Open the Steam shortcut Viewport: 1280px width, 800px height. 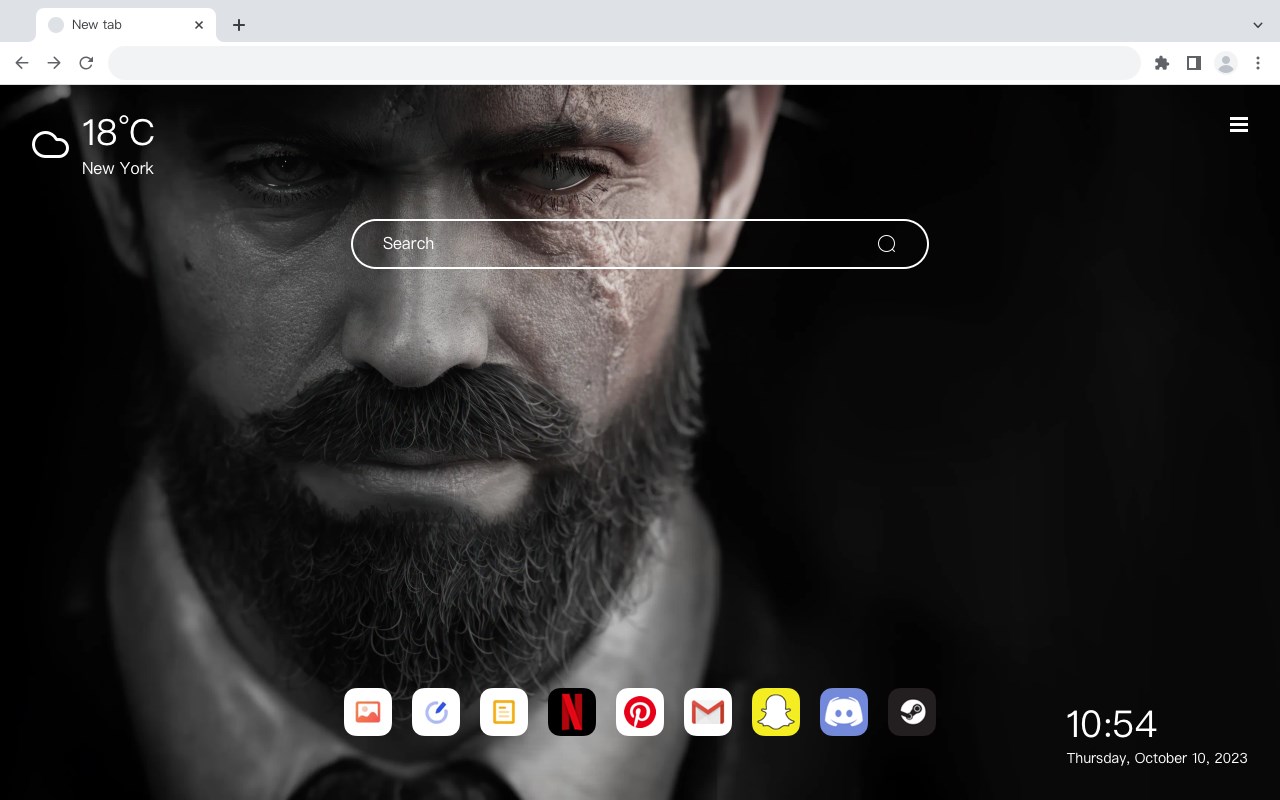click(912, 712)
